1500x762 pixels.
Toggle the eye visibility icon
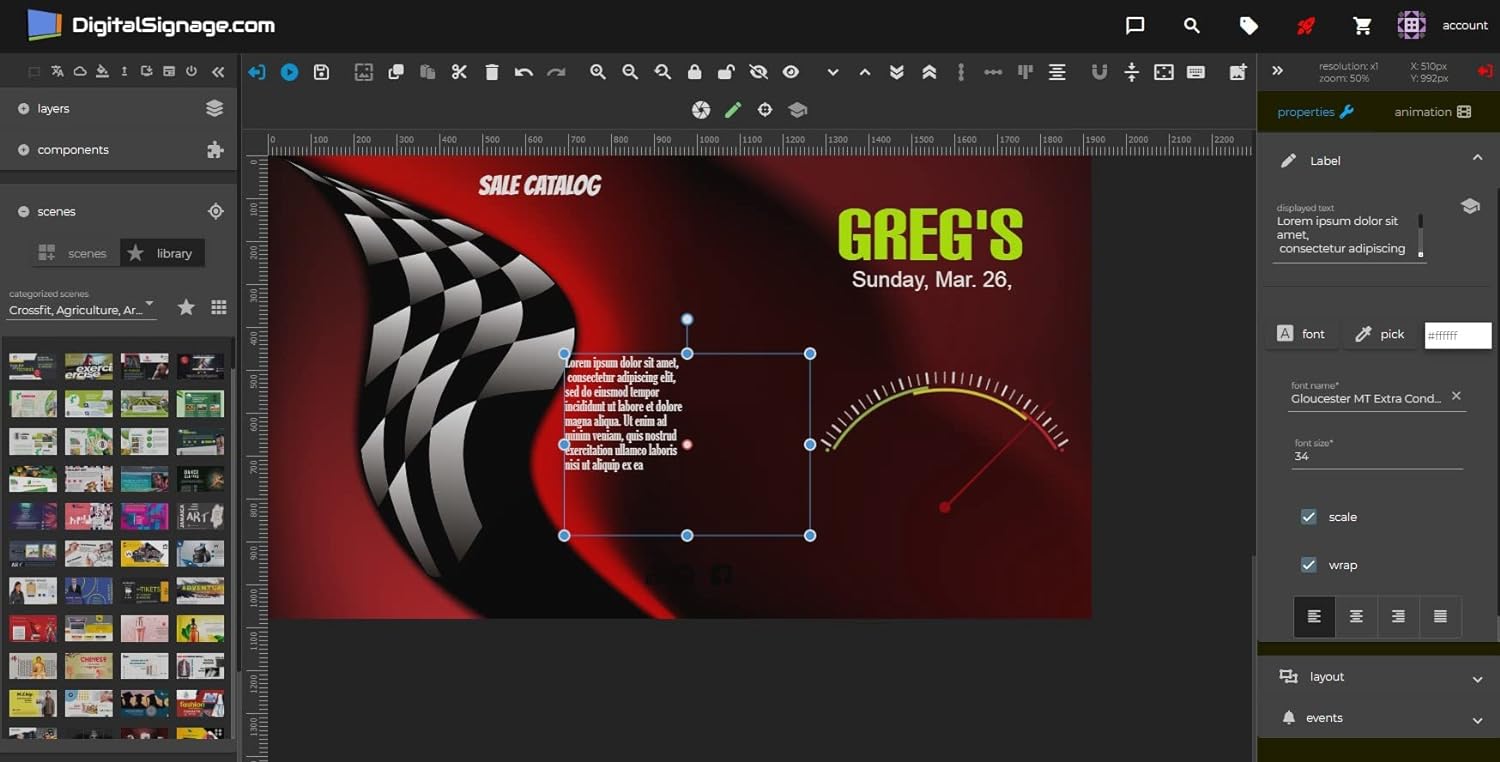coord(791,72)
